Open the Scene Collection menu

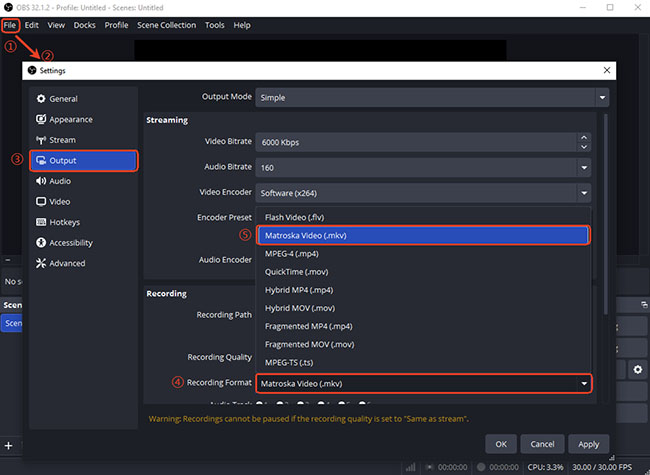167,25
